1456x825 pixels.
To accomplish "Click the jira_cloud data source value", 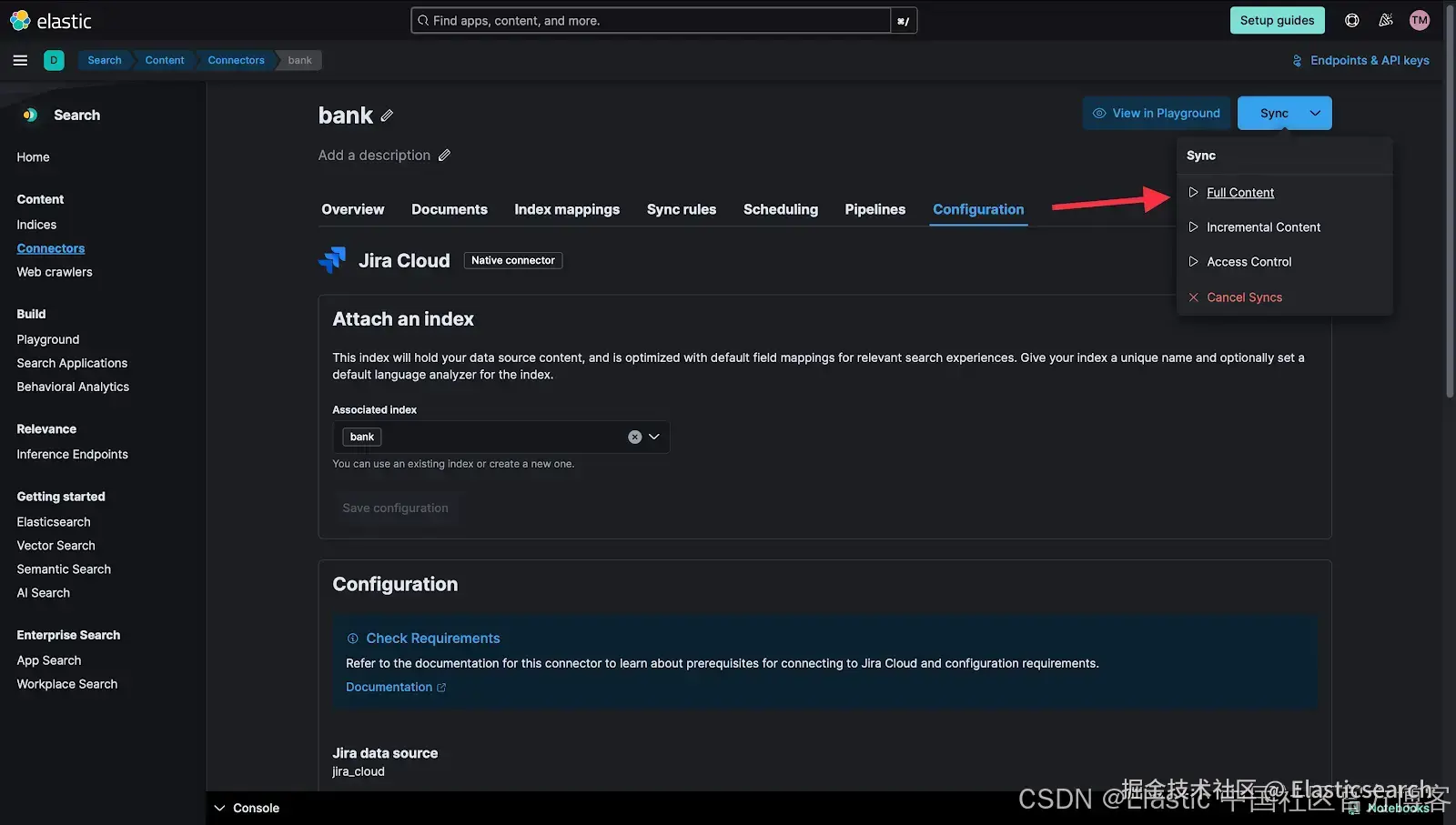I will [x=359, y=772].
